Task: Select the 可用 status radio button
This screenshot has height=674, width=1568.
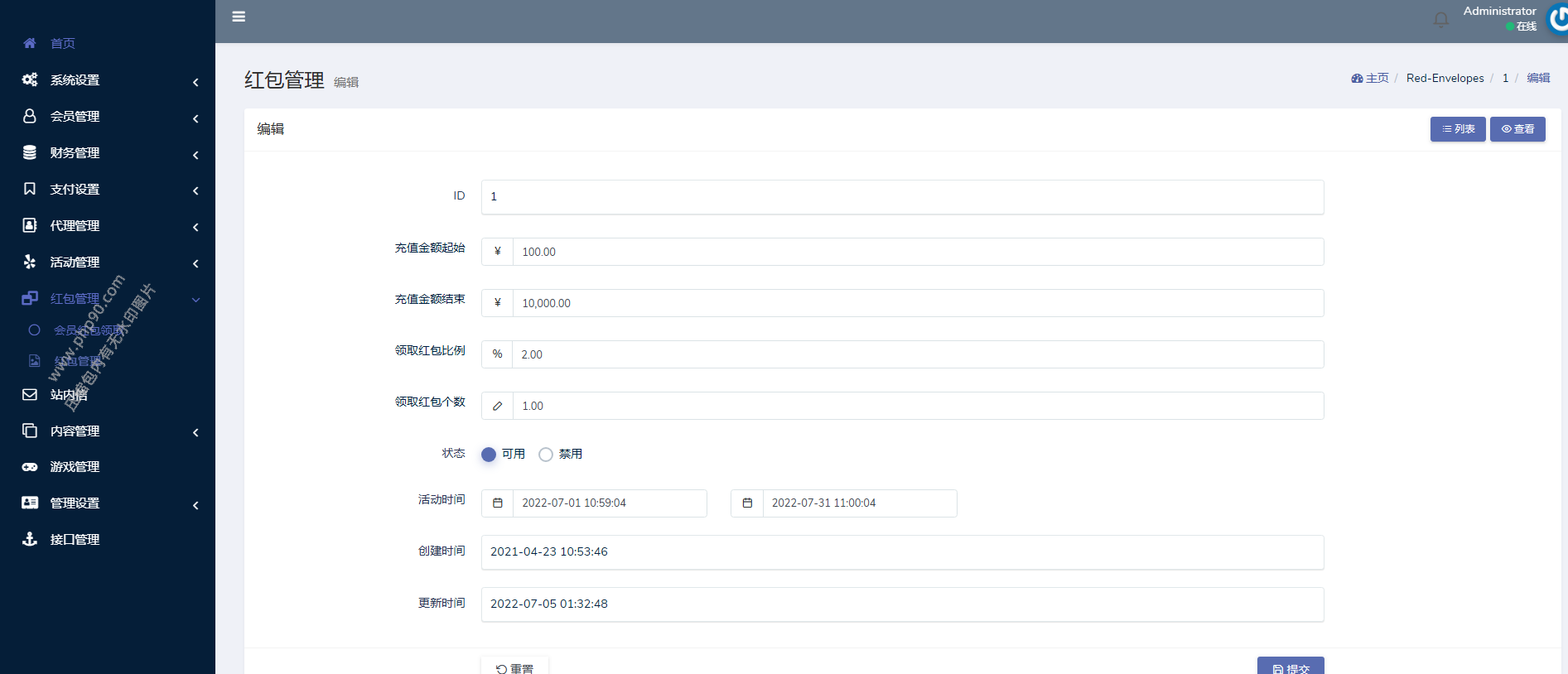Action: pyautogui.click(x=489, y=455)
